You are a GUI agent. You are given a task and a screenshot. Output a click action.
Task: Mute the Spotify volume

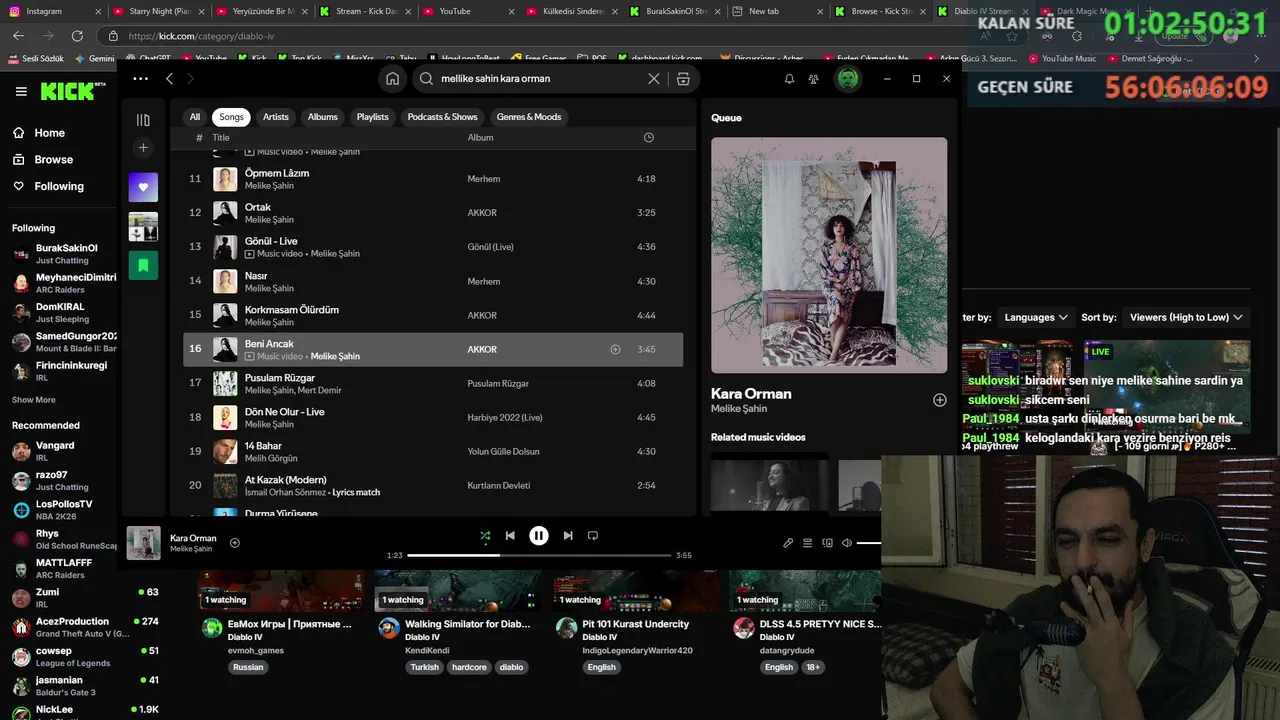(847, 543)
